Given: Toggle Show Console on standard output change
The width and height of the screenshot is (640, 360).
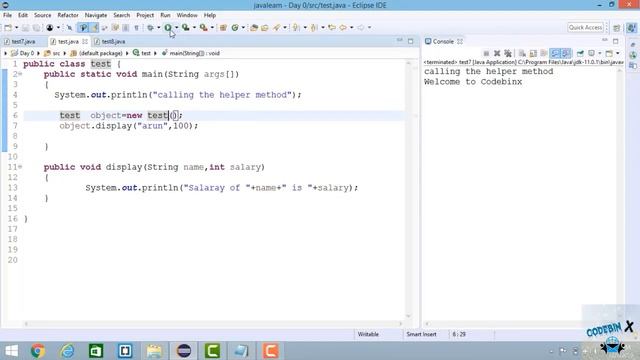Looking at the screenshot, I should [555, 53].
